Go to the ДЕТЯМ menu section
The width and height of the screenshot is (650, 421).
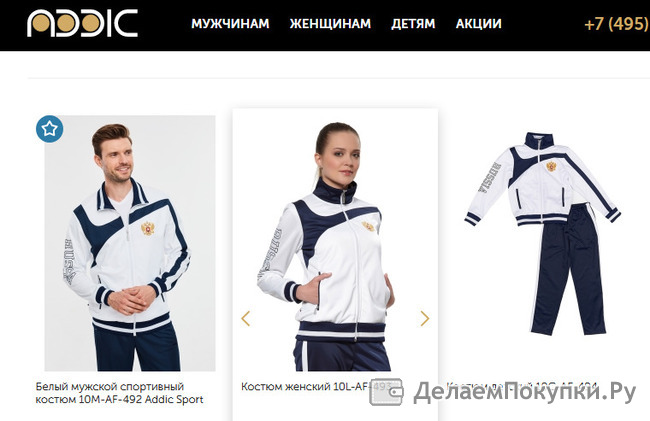[413, 24]
